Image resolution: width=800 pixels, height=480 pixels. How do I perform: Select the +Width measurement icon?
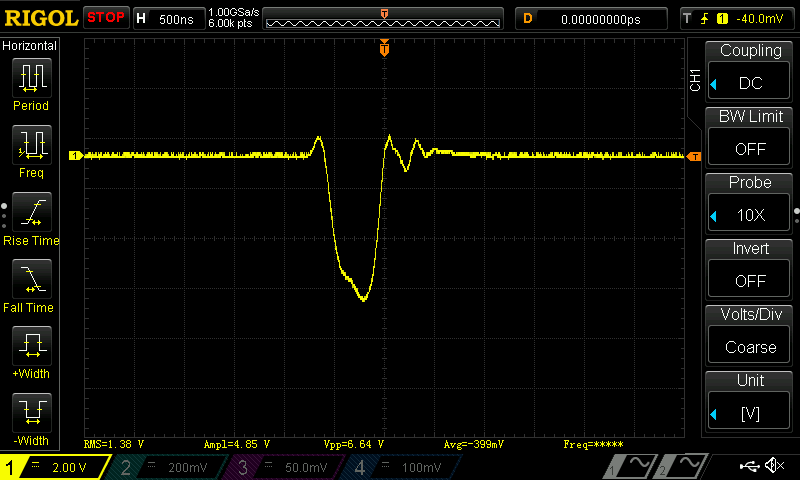pyautogui.click(x=32, y=346)
